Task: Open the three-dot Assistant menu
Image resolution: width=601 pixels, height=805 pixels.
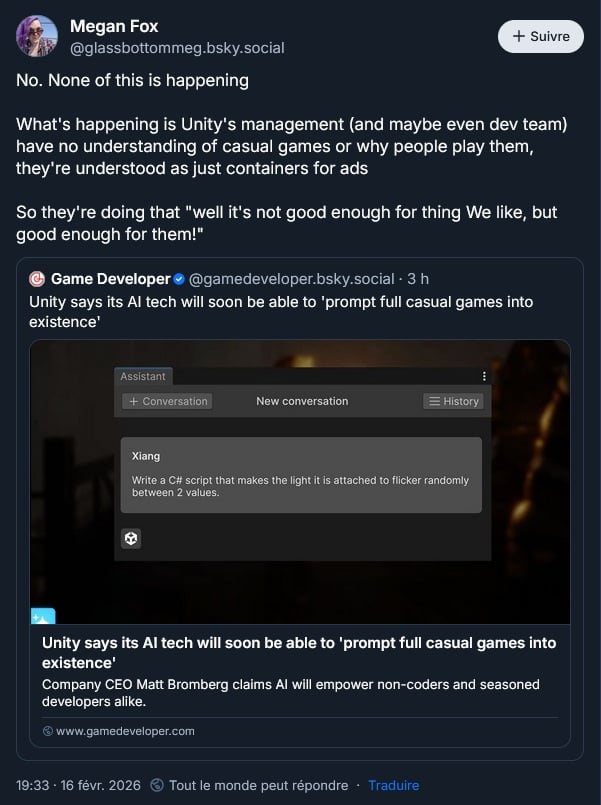Action: [483, 376]
